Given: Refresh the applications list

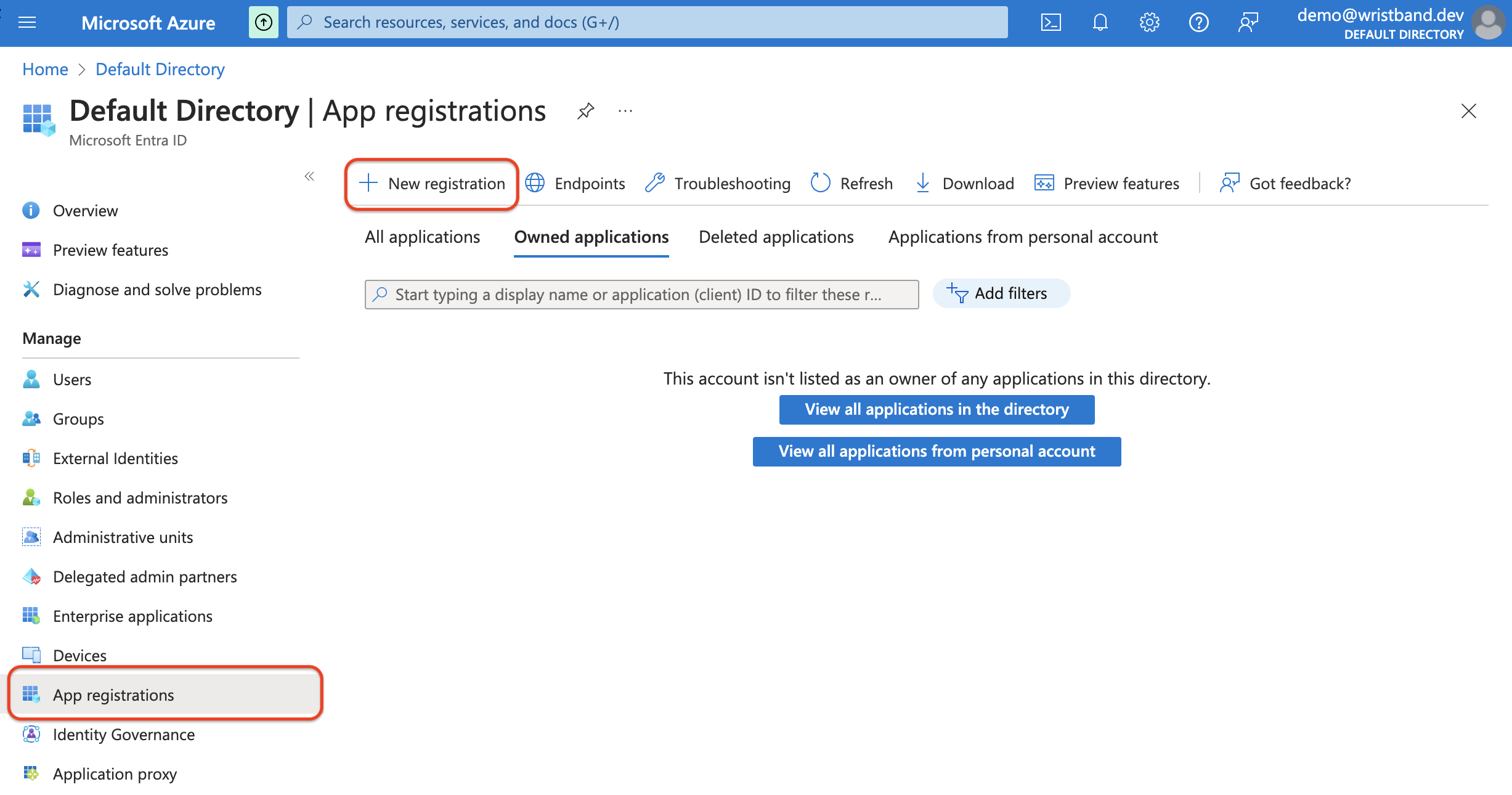Looking at the screenshot, I should pos(852,184).
